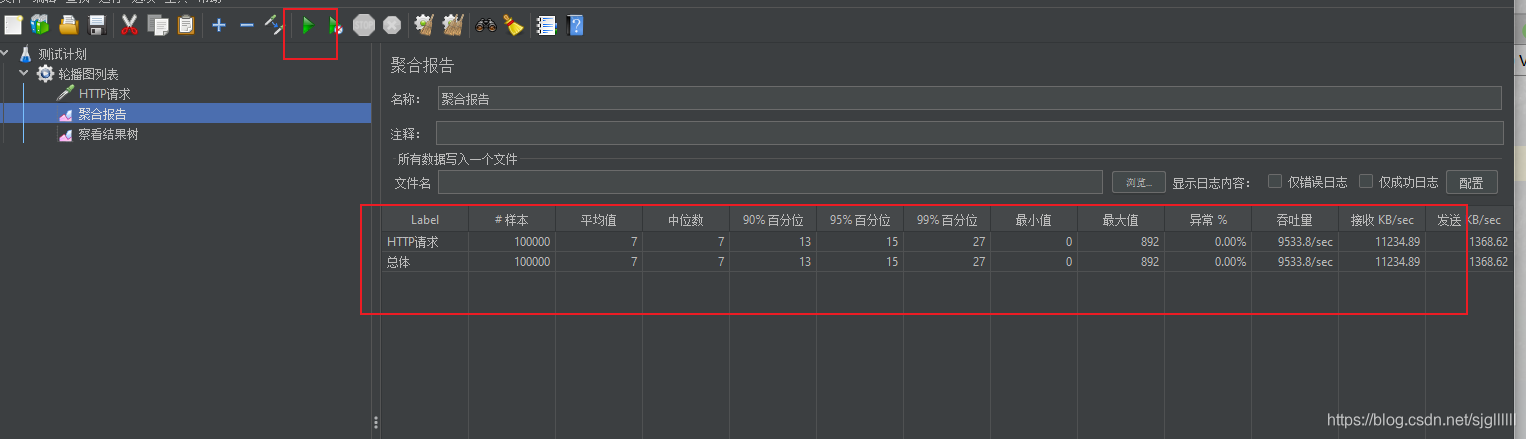Create a new test plan with the New icon
This screenshot has height=439, width=1526.
[13, 25]
